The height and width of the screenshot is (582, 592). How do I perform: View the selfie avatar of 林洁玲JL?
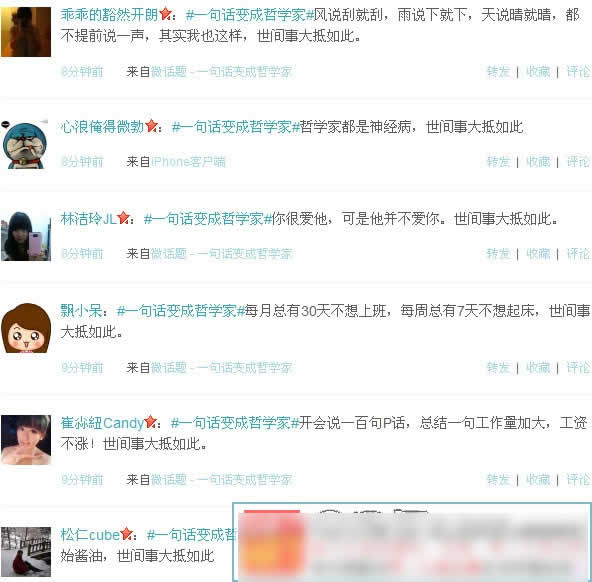(x=26, y=236)
